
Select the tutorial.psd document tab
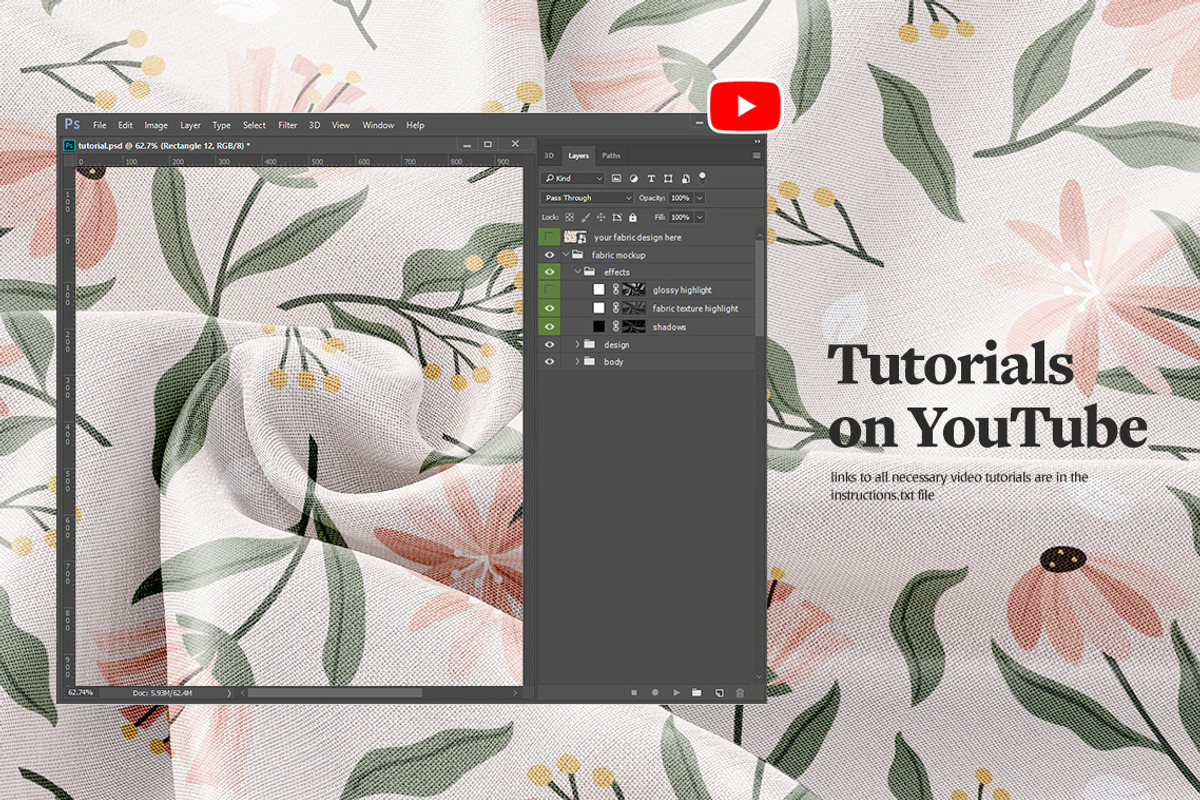[157, 145]
